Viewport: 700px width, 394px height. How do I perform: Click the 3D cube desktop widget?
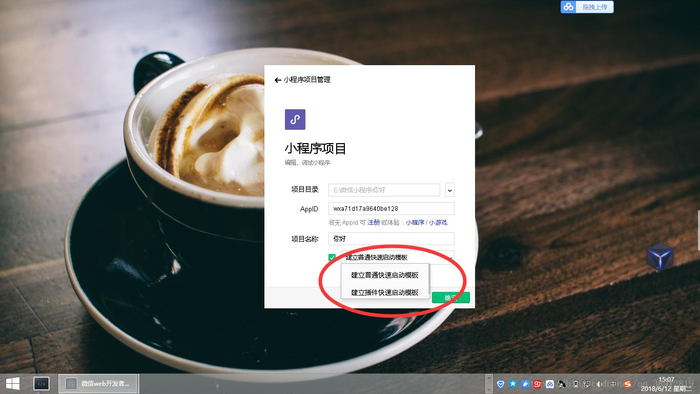point(660,257)
